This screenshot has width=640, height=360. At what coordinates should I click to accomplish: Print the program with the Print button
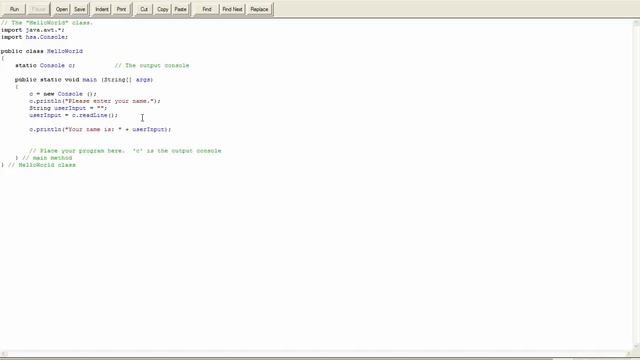point(122,9)
